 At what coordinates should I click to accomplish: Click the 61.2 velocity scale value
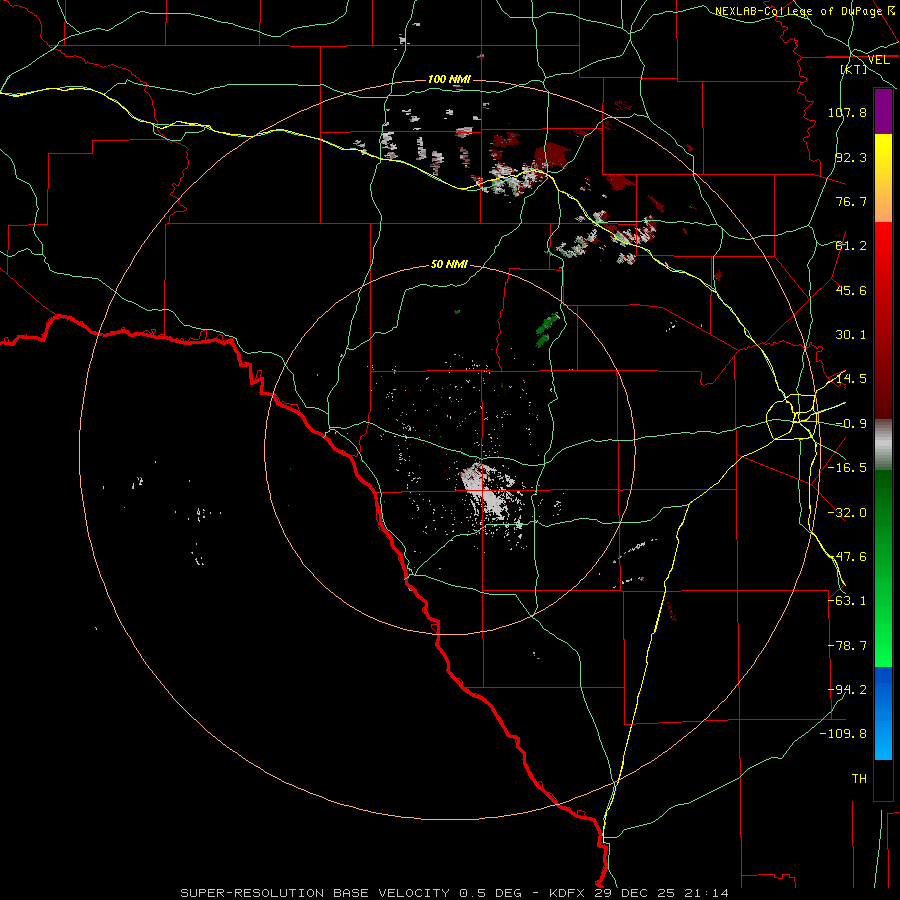[x=851, y=246]
